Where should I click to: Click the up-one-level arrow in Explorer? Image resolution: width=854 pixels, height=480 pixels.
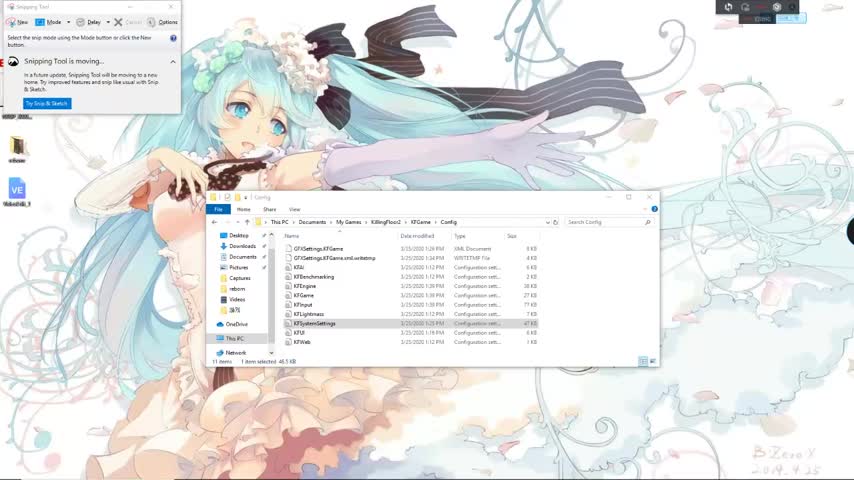247,222
